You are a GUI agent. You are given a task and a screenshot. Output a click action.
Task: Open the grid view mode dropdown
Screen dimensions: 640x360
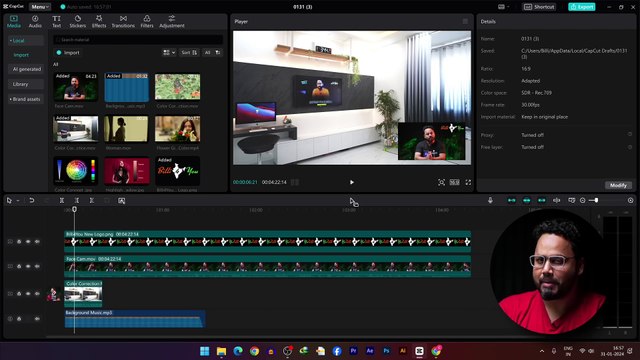169,53
